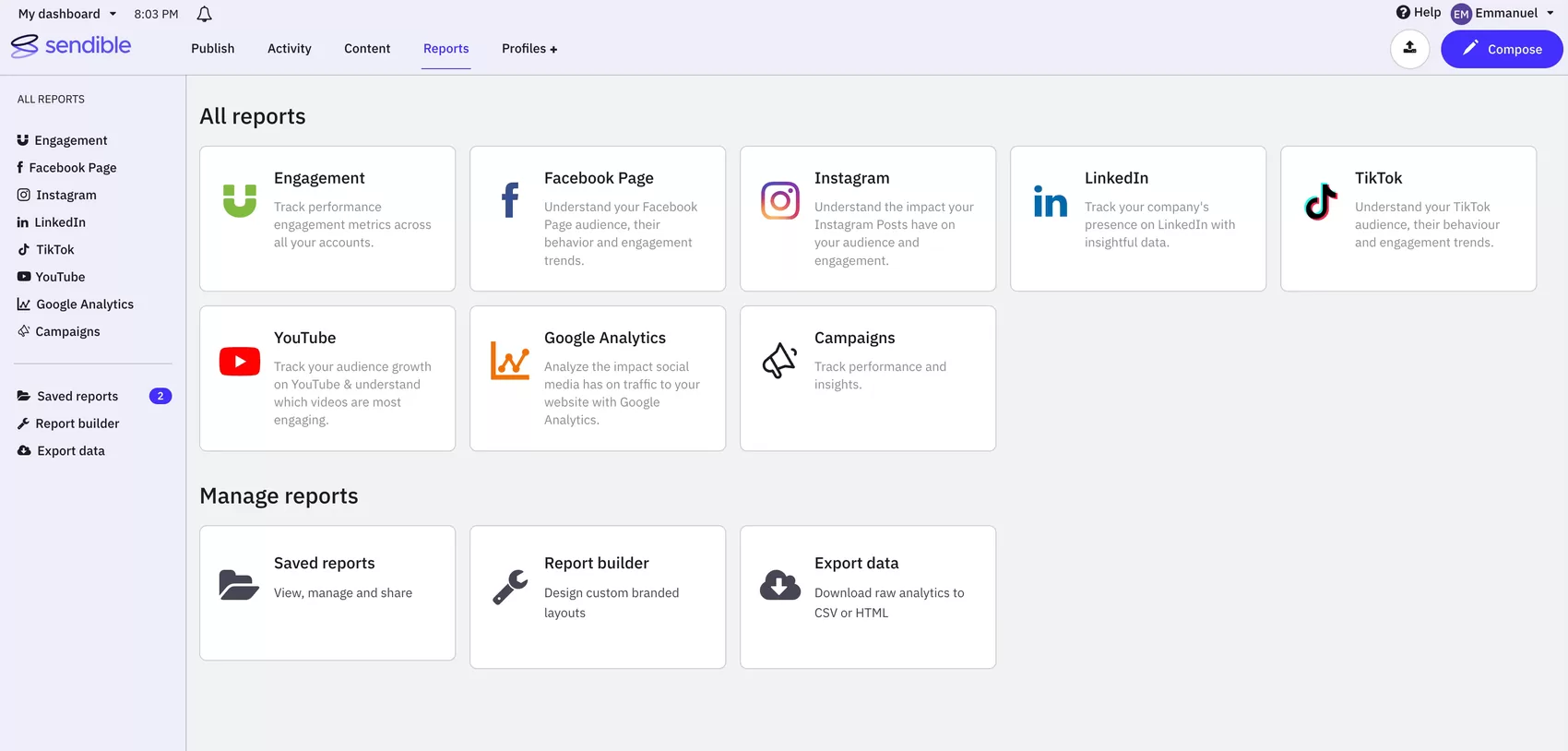Click sidebar Google Analytics chart icon
Viewport: 1568px width, 751px height.
24,304
